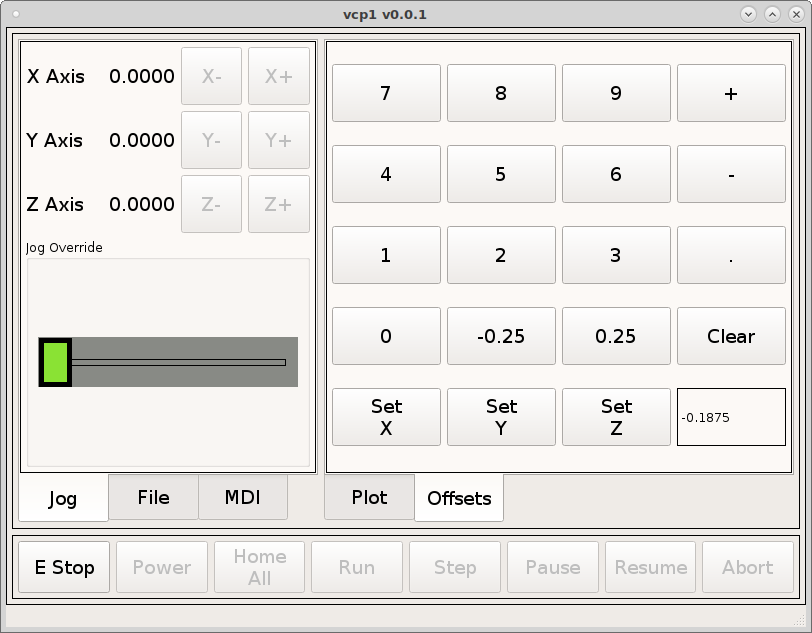Click the Abort button
Screen dimensions: 812x633
[x=748, y=567]
